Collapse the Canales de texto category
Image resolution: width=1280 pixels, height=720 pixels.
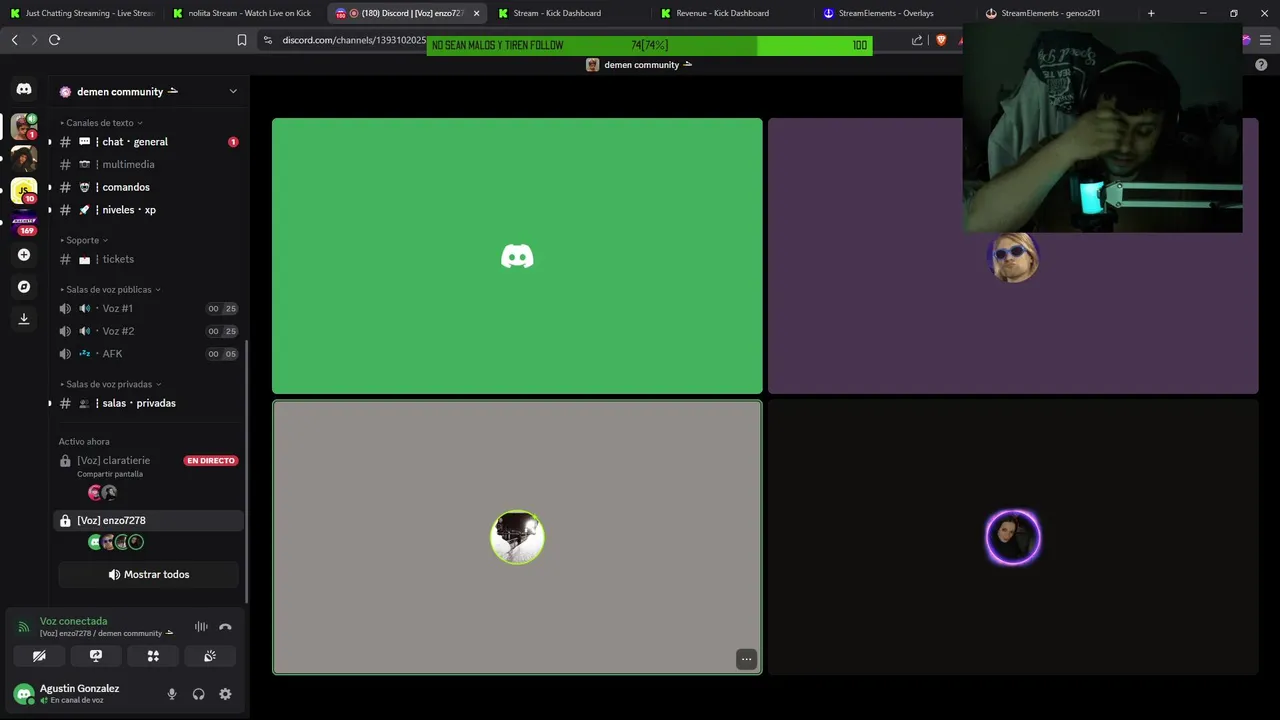coord(101,123)
